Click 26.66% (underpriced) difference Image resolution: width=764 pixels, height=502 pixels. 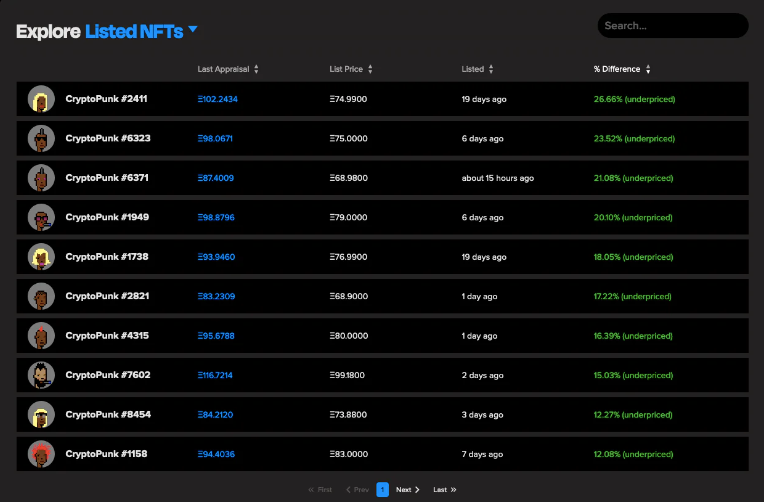[x=634, y=99]
